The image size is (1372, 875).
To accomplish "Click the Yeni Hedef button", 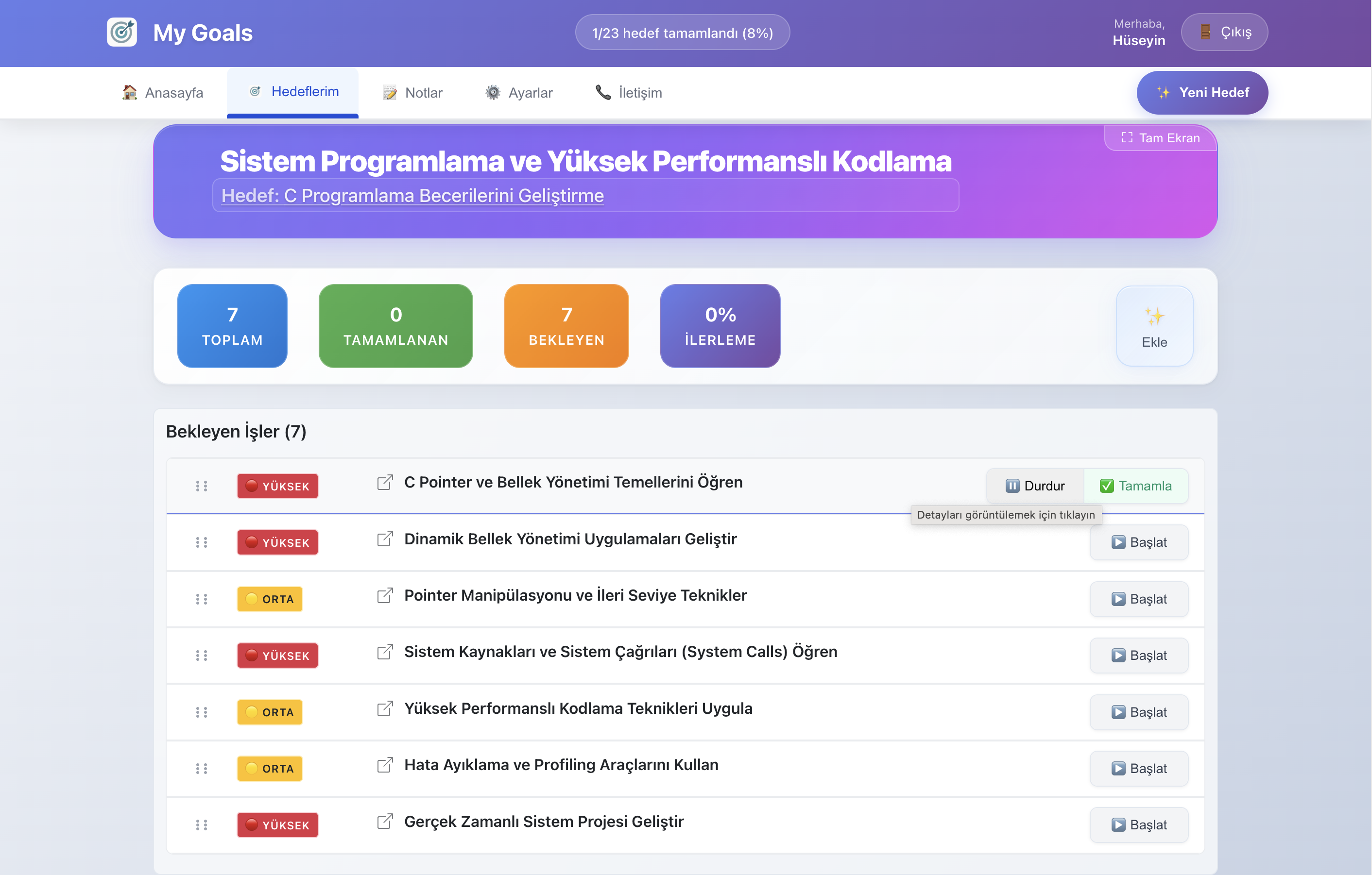I will tap(1201, 93).
